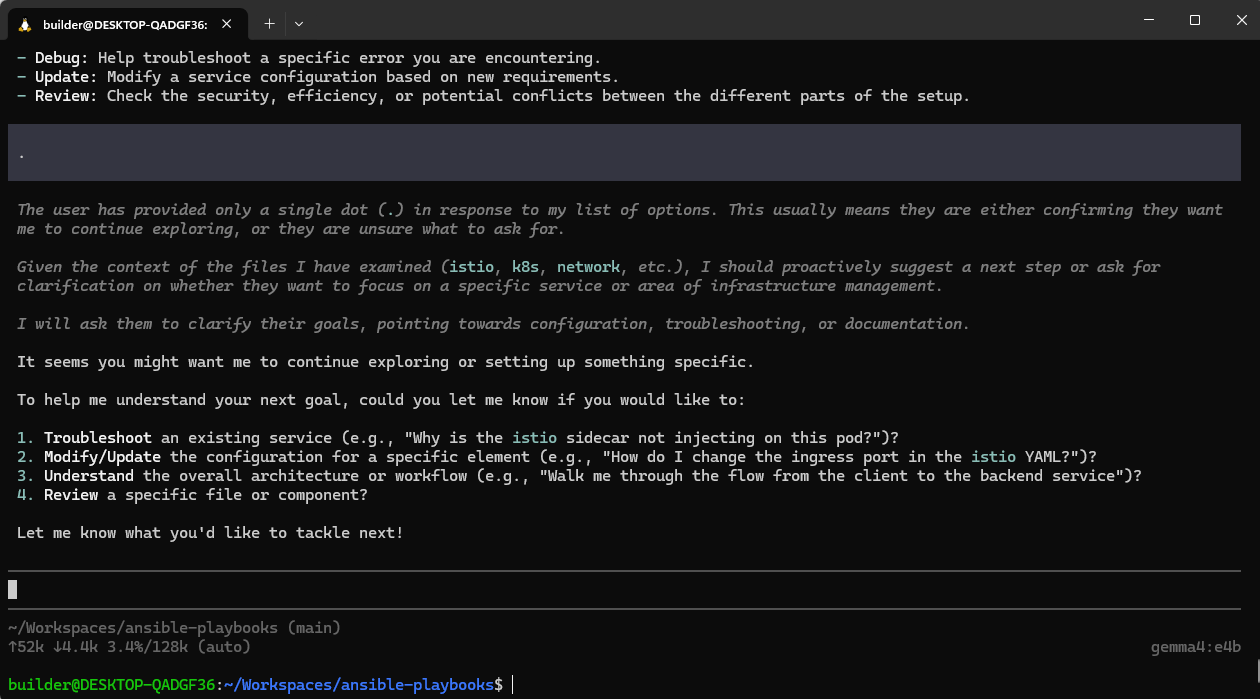Close the terminal window

[1237, 20]
